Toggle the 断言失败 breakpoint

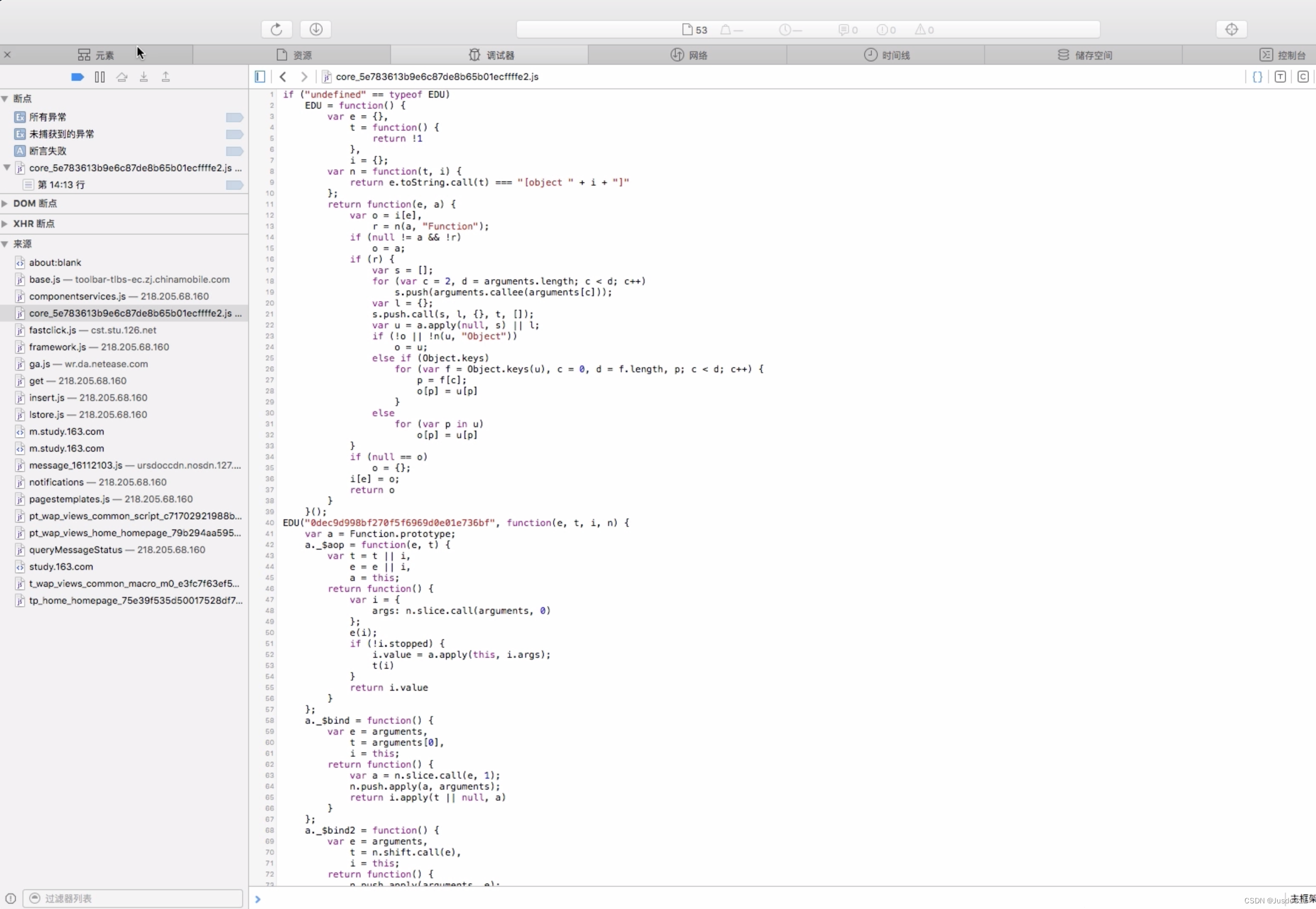tap(235, 151)
